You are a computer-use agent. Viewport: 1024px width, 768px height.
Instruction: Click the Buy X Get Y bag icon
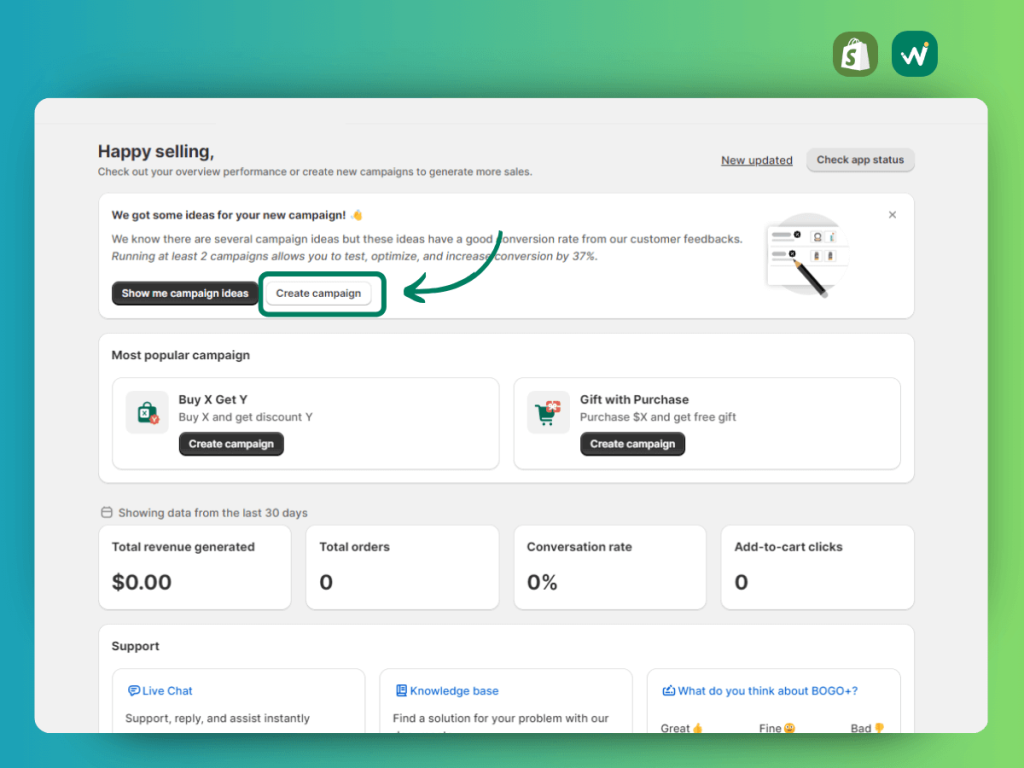point(147,412)
